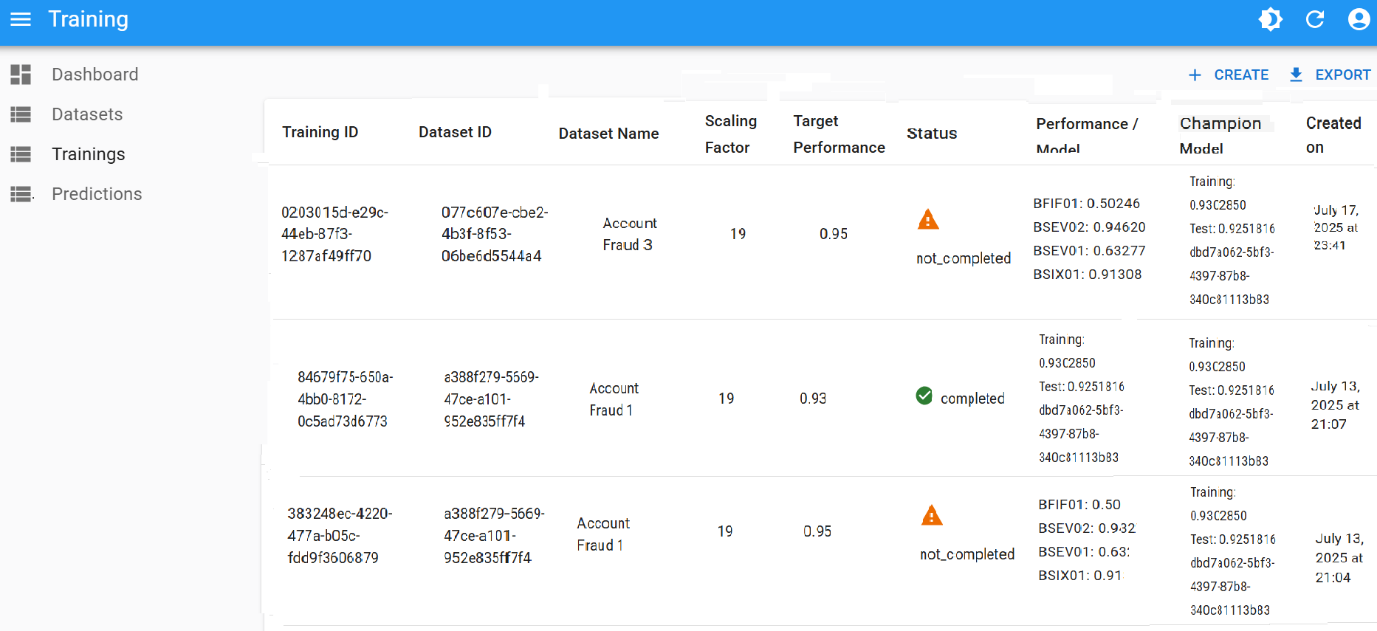Sort by the Dataset Name column header

pos(608,133)
